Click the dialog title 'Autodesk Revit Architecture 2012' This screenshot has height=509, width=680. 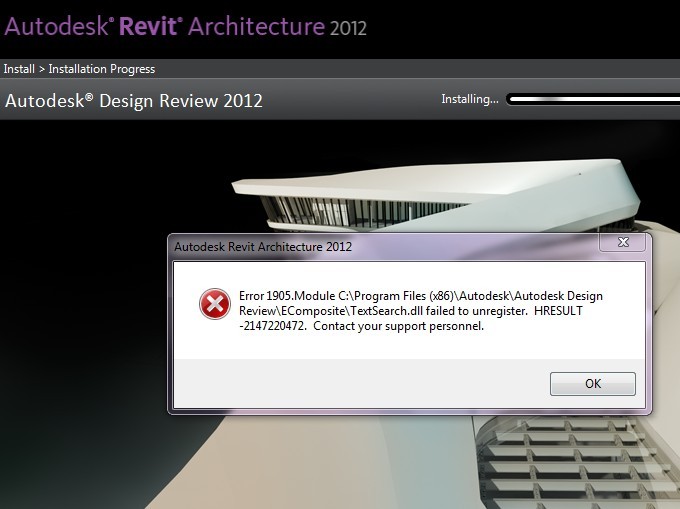click(x=263, y=247)
